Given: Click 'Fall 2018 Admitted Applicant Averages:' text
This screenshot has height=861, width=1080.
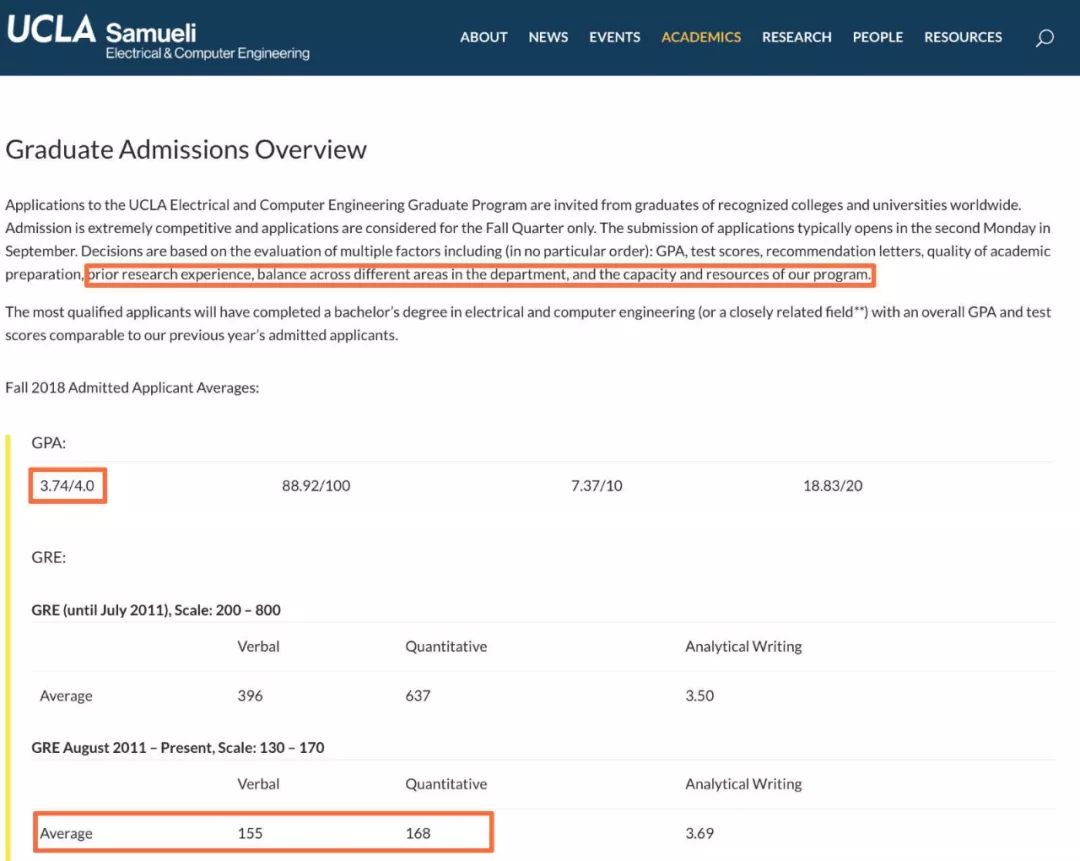Looking at the screenshot, I should coord(132,388).
